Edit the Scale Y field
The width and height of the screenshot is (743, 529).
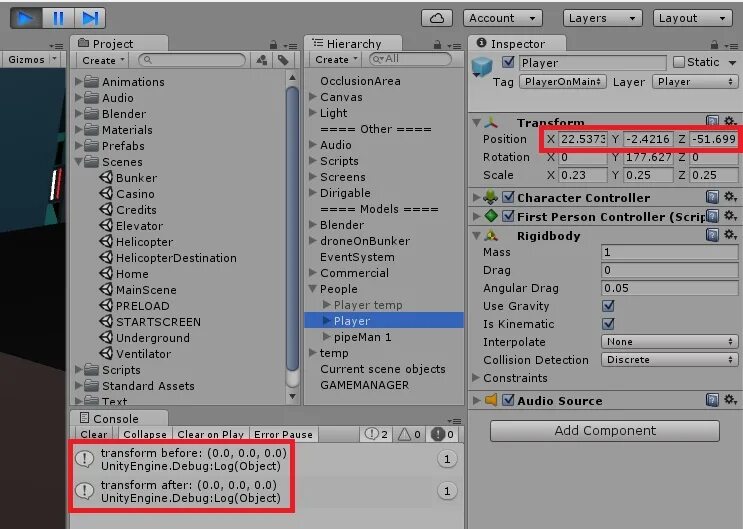click(x=648, y=175)
